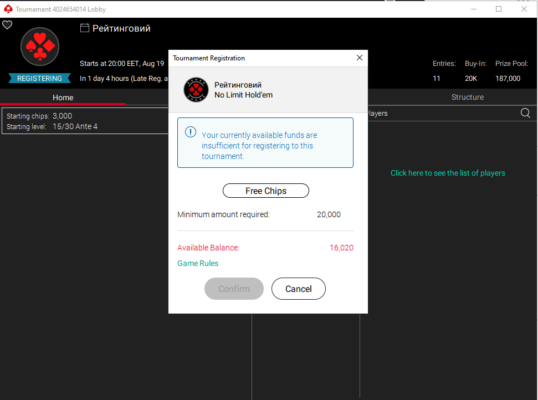
Task: Click the search magnifier in players panel
Action: point(525,113)
